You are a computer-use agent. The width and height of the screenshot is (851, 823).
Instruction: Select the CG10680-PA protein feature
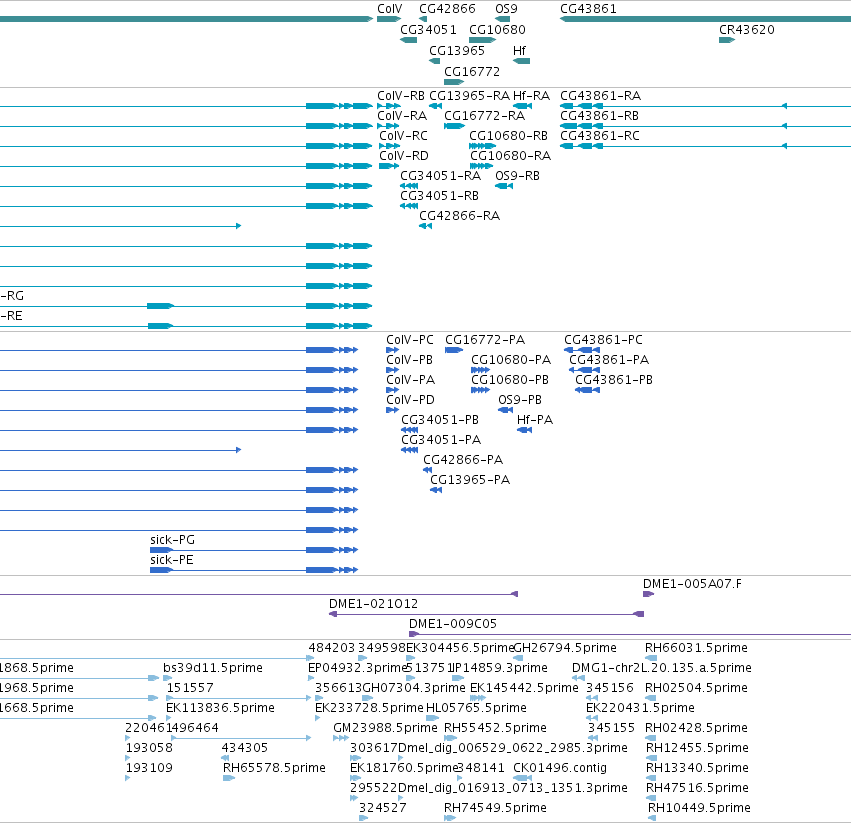pyautogui.click(x=480, y=370)
